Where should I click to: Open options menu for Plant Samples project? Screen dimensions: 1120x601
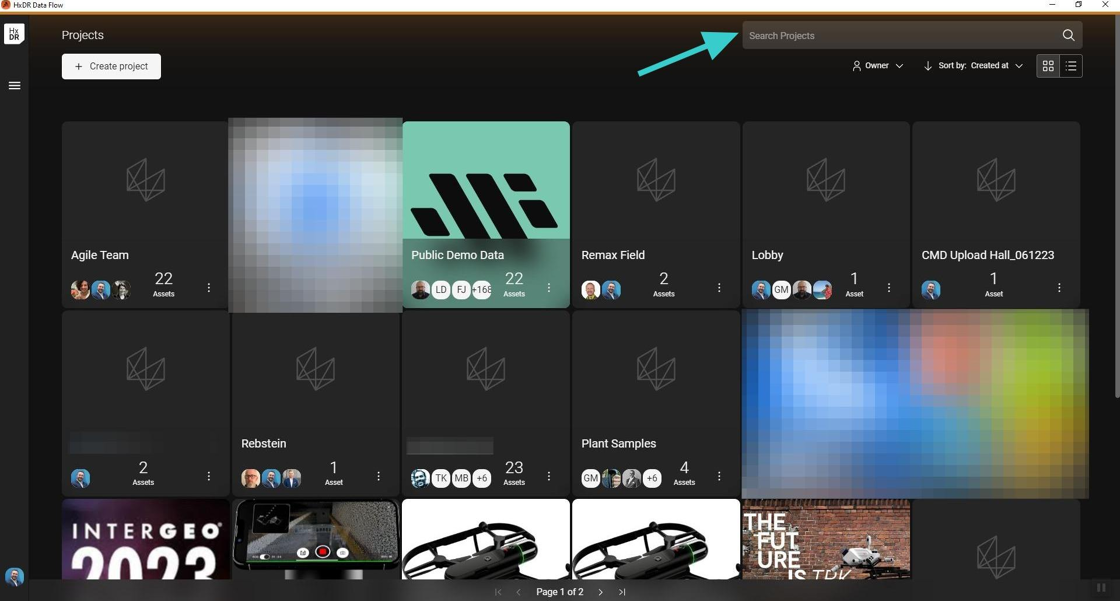coord(719,476)
